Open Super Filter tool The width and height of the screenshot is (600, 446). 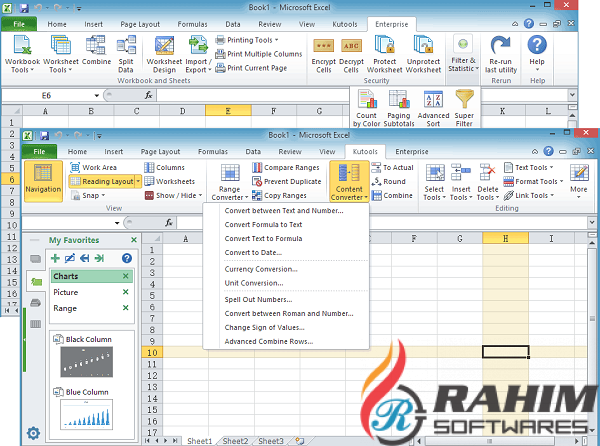[464, 108]
